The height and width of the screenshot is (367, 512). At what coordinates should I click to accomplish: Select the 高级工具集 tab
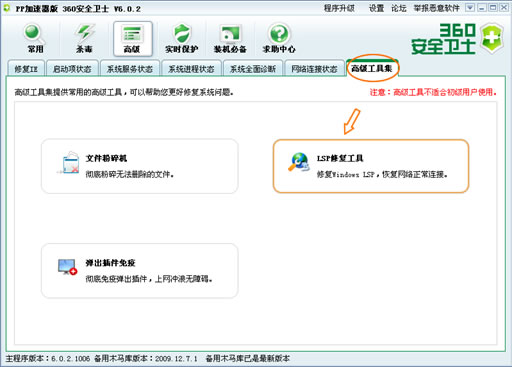click(372, 68)
